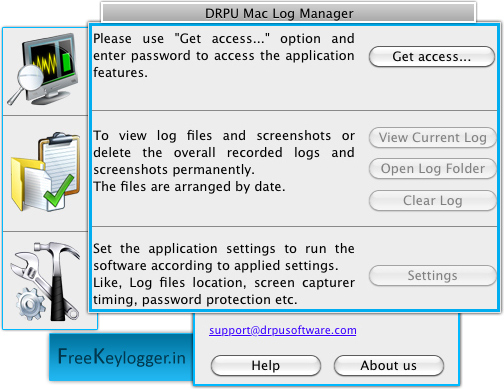The height and width of the screenshot is (389, 504).
Task: Follow the support@drpusoftware.com email link
Action: pyautogui.click(x=283, y=330)
